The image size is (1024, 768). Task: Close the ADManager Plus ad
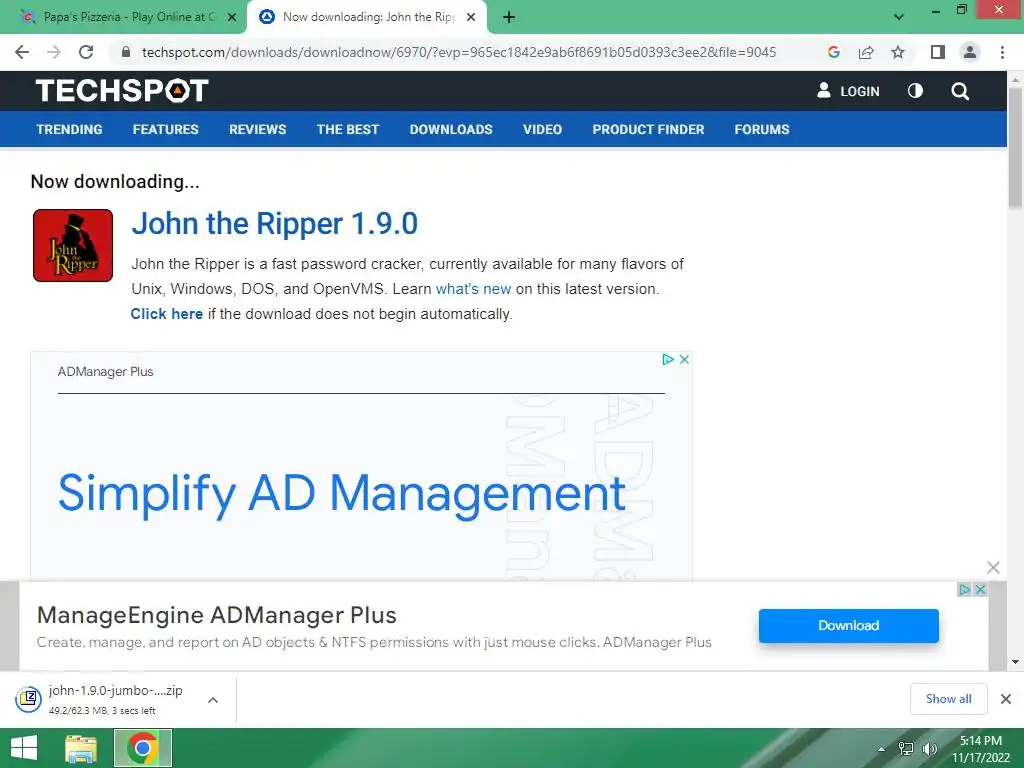coord(684,359)
